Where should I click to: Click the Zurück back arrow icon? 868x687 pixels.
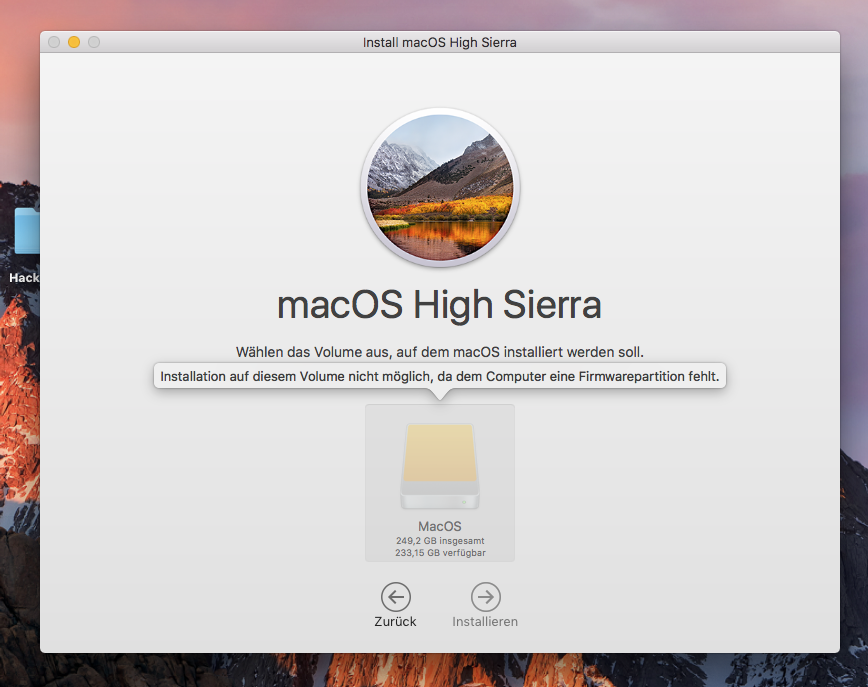click(x=396, y=597)
